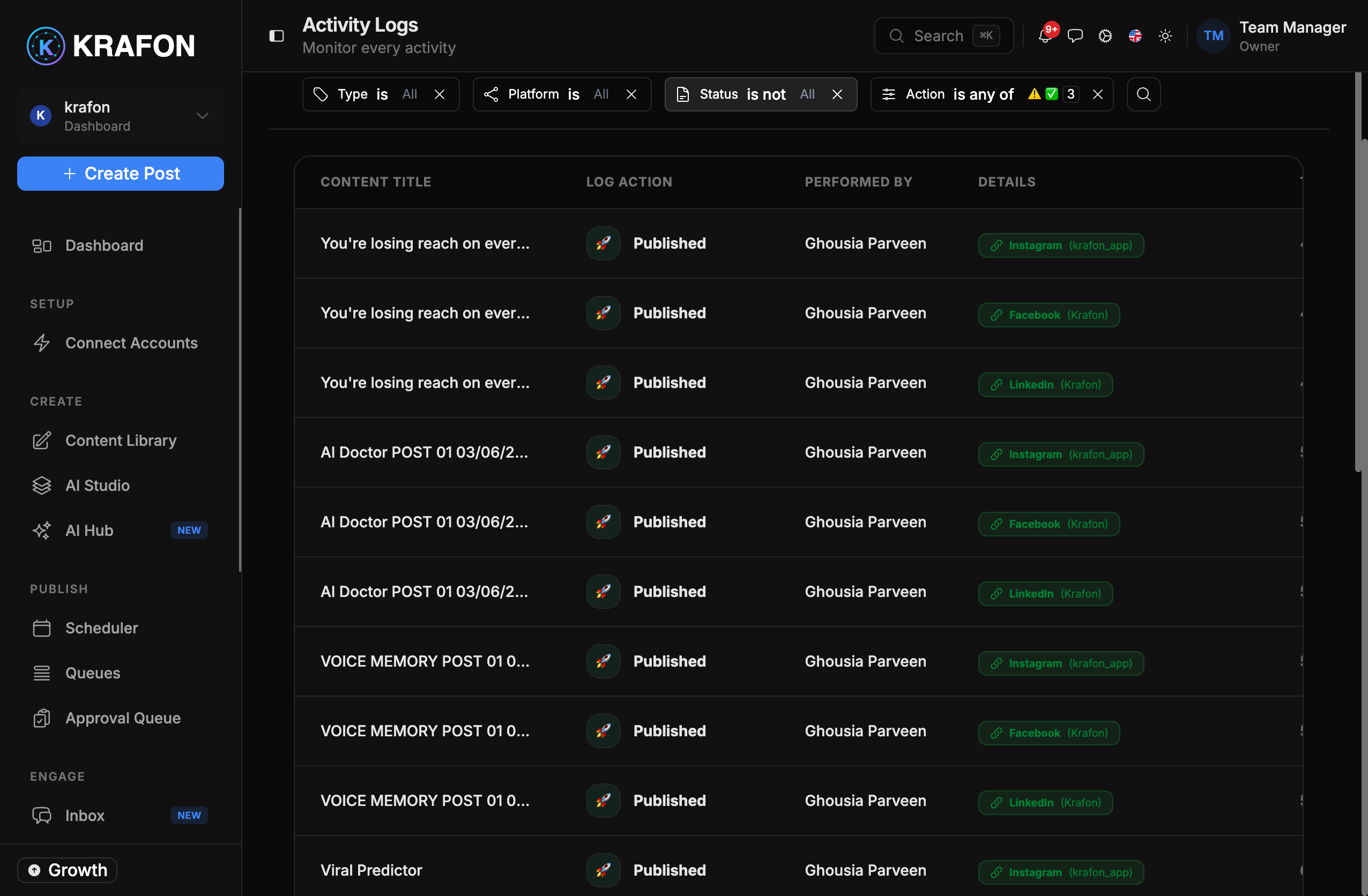The height and width of the screenshot is (896, 1368).
Task: Change Type operator 'is'
Action: [382, 94]
